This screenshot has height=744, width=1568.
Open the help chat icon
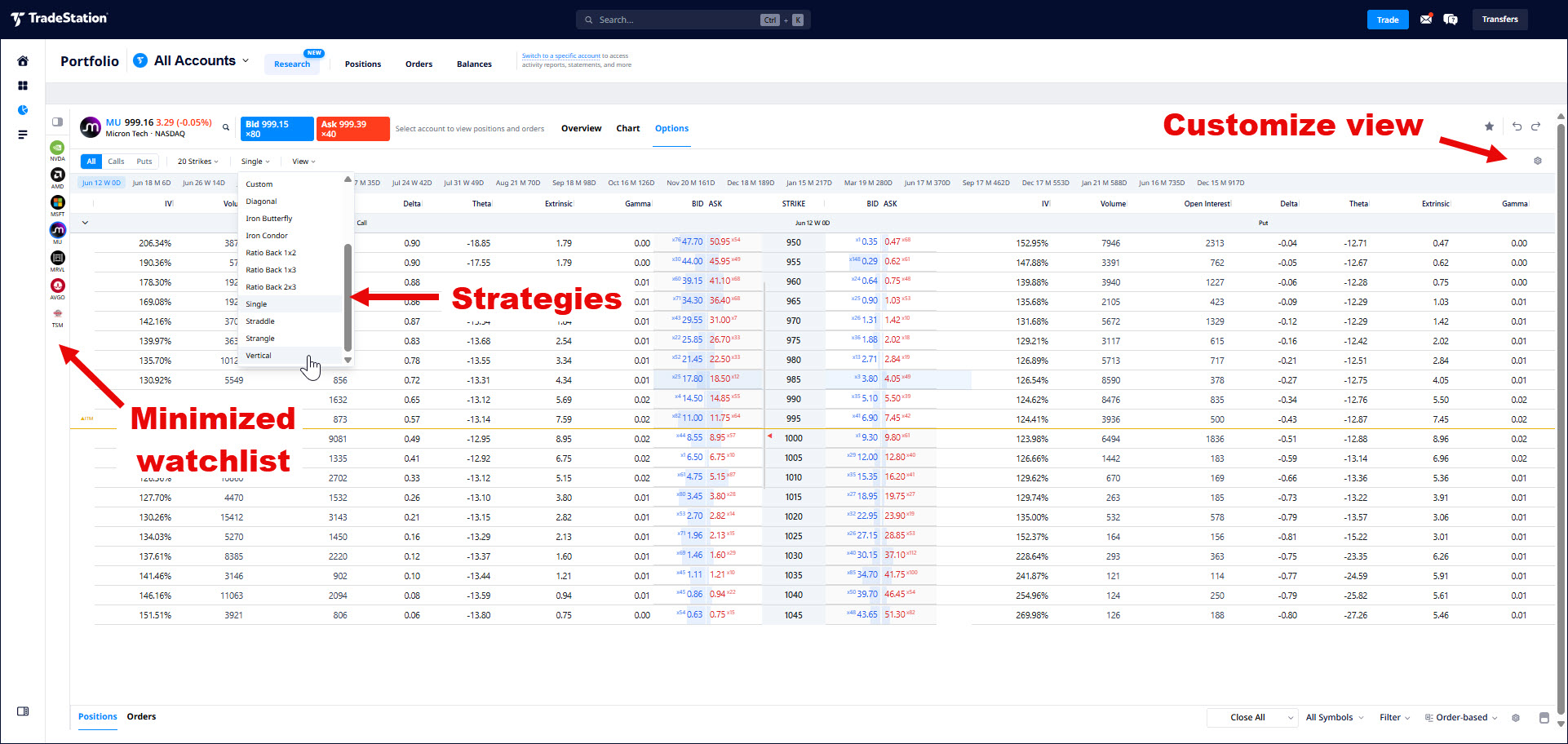1451,20
